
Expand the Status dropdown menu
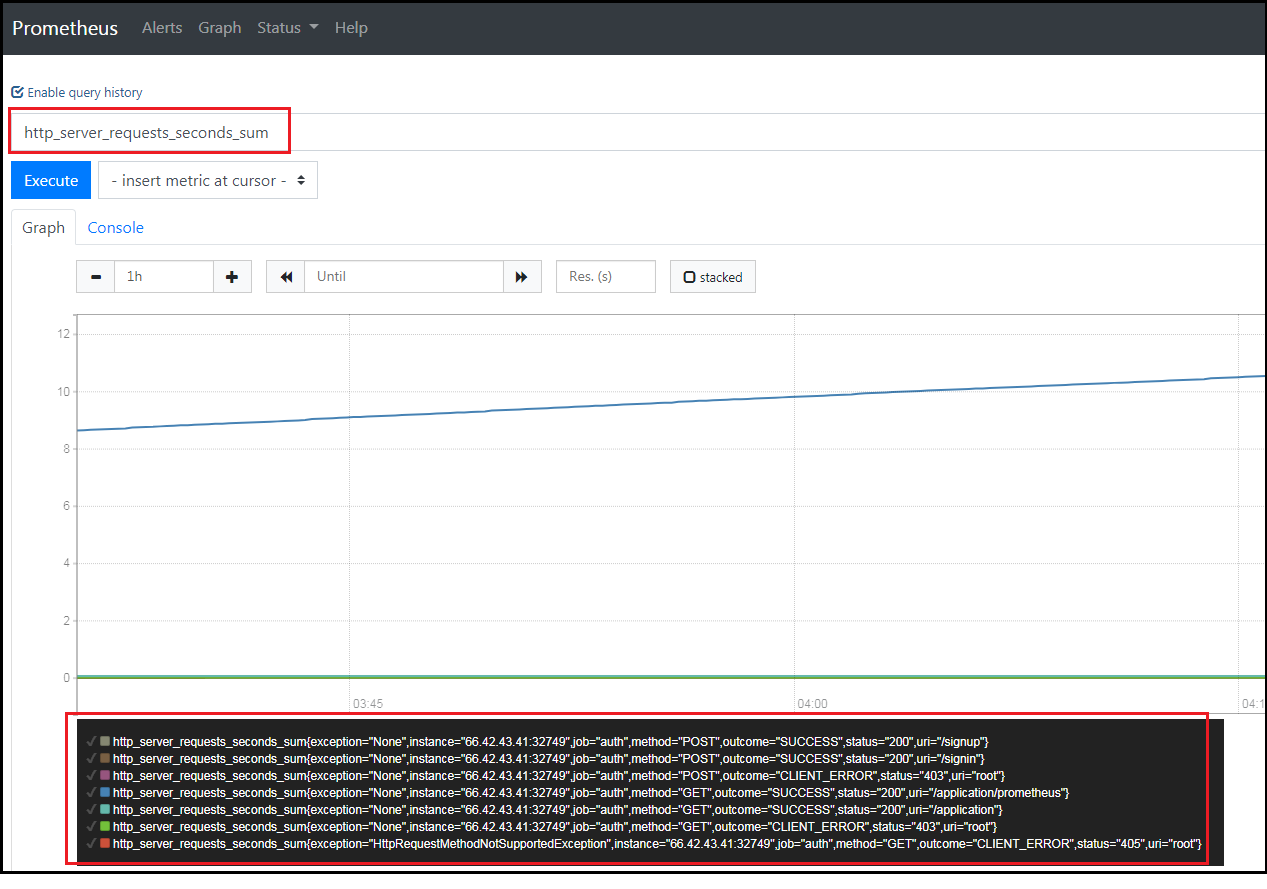click(x=288, y=28)
